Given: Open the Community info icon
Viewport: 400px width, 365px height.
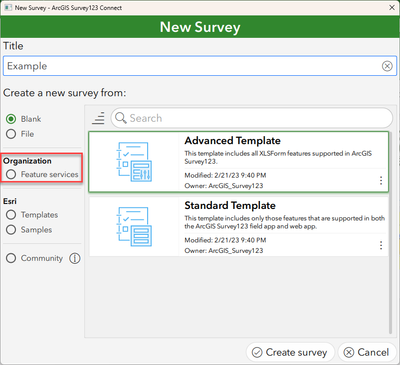Looking at the screenshot, I should pyautogui.click(x=75, y=258).
